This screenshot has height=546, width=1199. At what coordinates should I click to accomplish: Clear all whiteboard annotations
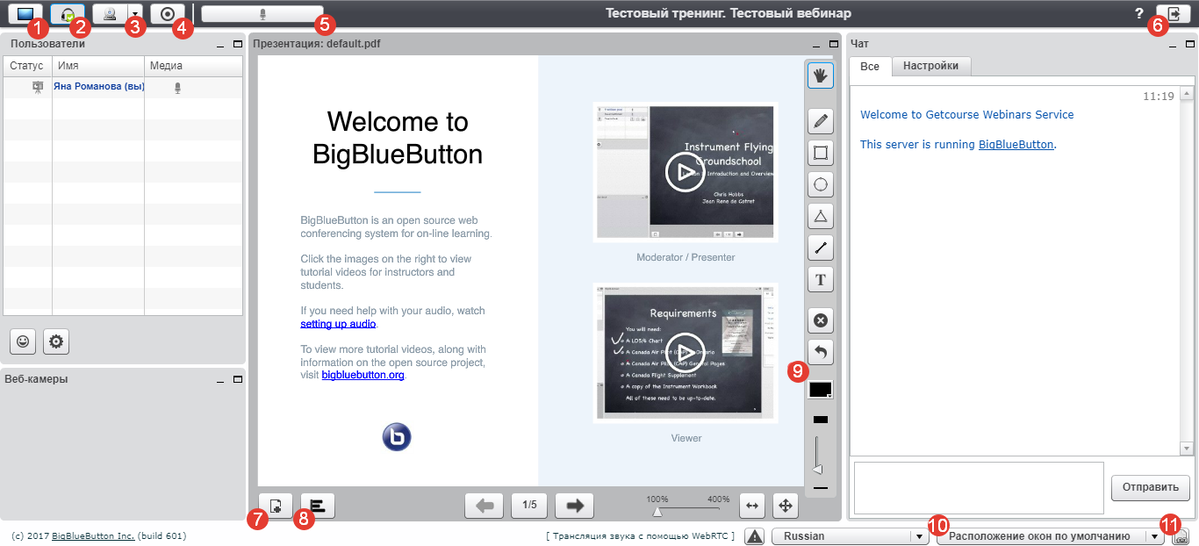[x=820, y=321]
